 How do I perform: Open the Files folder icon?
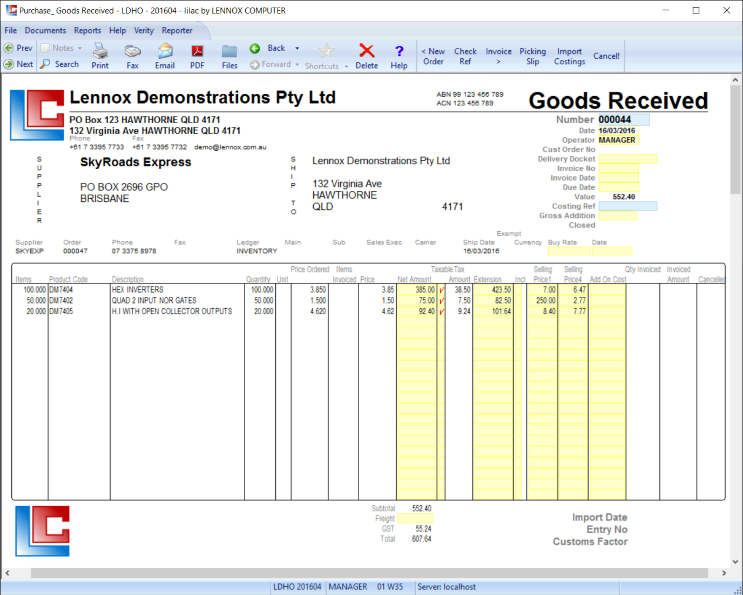coord(229,56)
